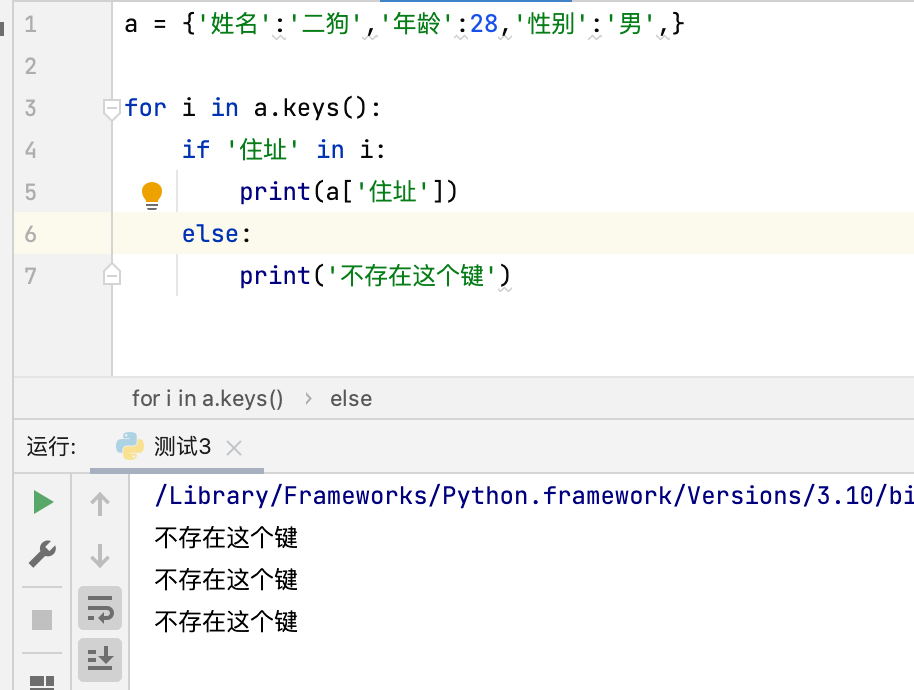Open the Python interpreter path link
The image size is (914, 690).
[x=533, y=496]
